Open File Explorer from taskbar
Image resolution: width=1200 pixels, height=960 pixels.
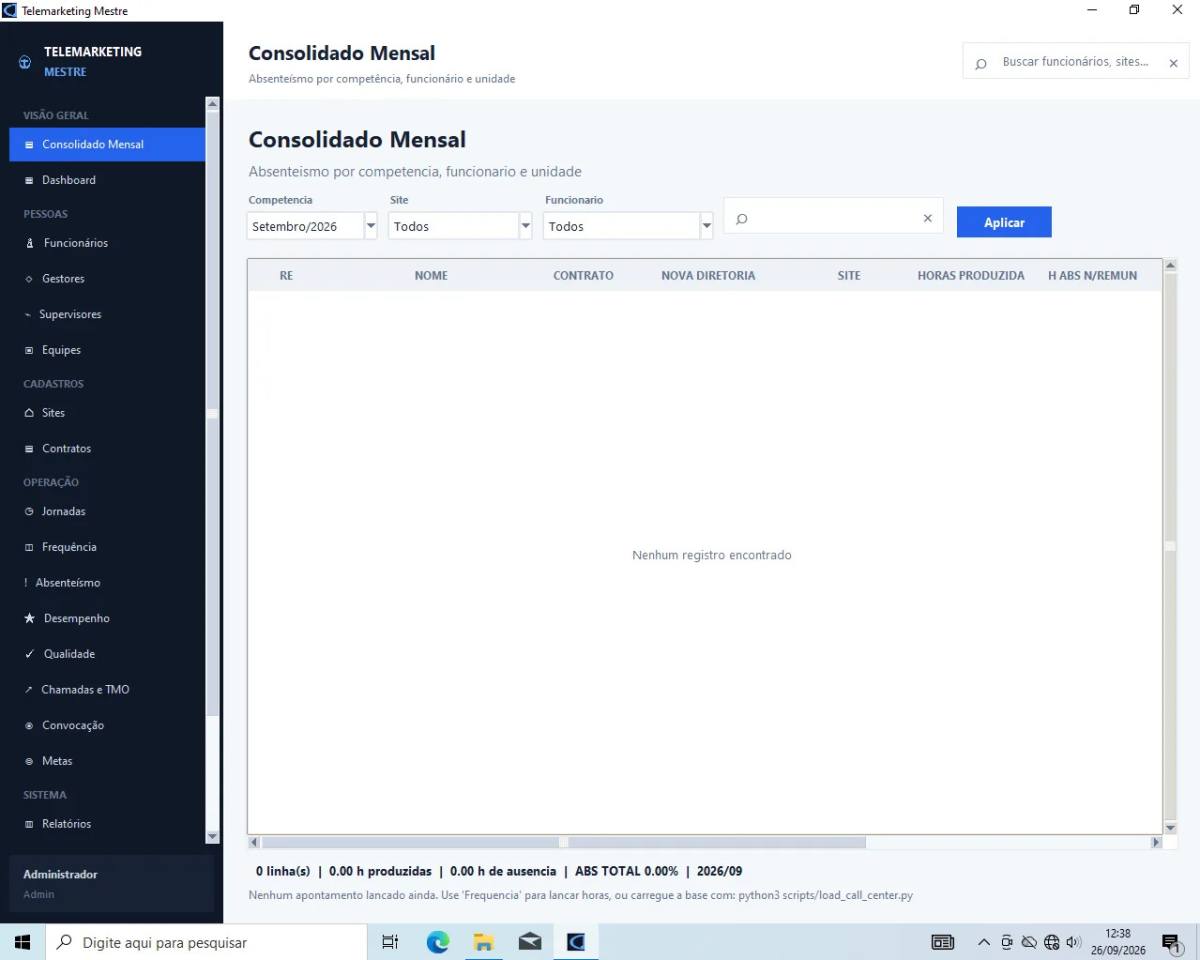coord(484,942)
